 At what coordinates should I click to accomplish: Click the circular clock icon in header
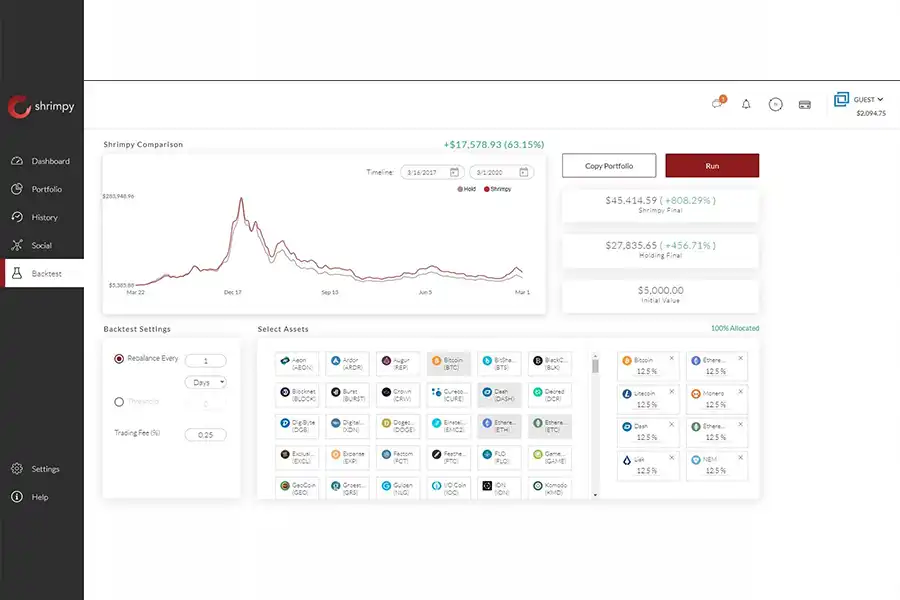tap(775, 104)
